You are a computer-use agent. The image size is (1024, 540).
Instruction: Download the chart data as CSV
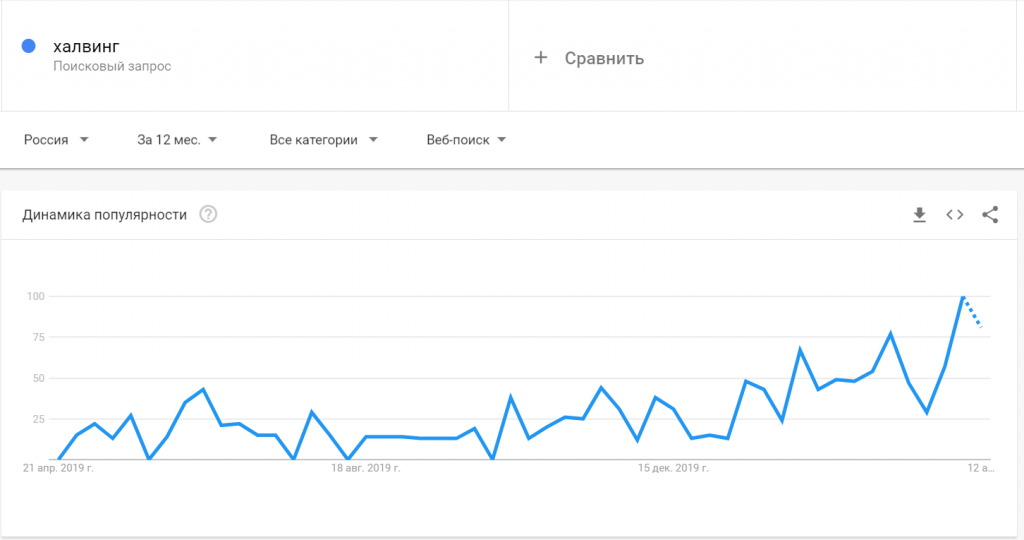click(919, 214)
